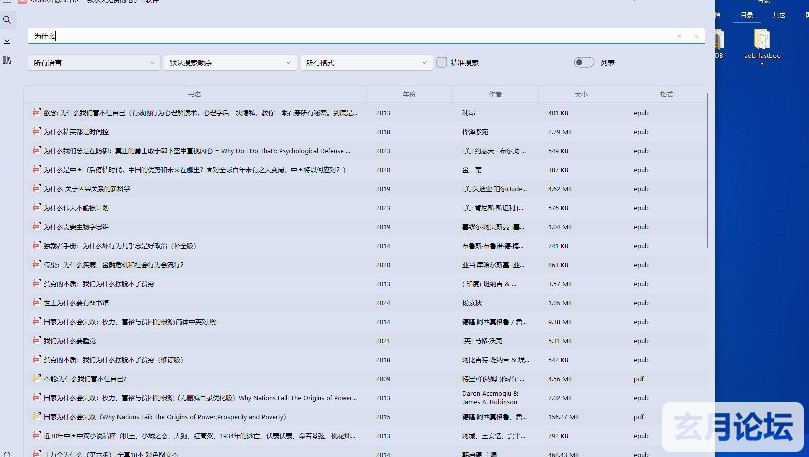The image size is (809, 457).
Task: Open the folder icon on the desktop
Action: pos(762,39)
